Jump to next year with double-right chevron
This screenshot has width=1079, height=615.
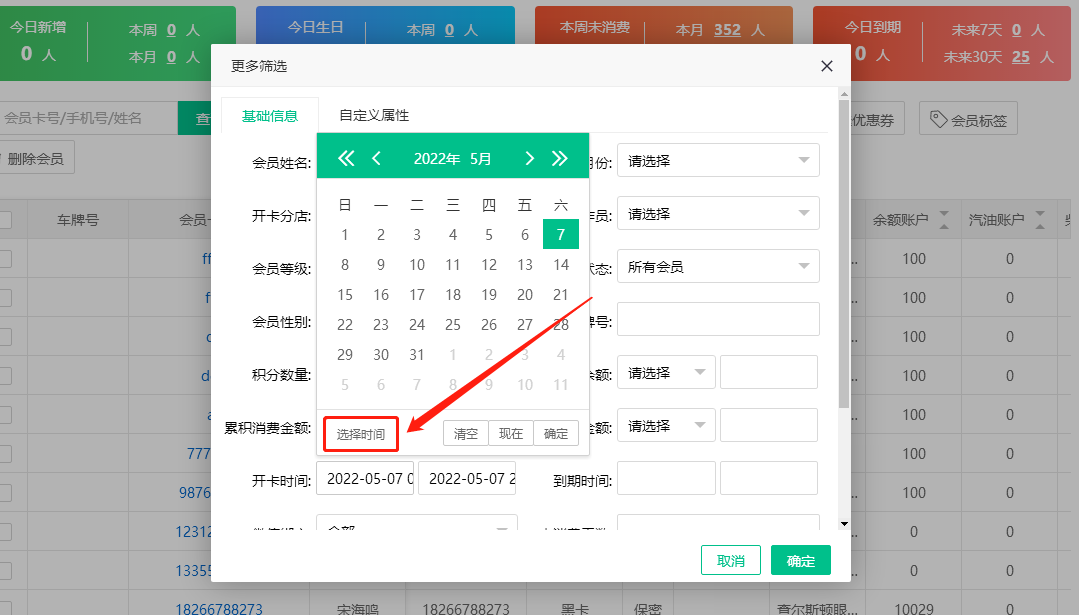(561, 157)
